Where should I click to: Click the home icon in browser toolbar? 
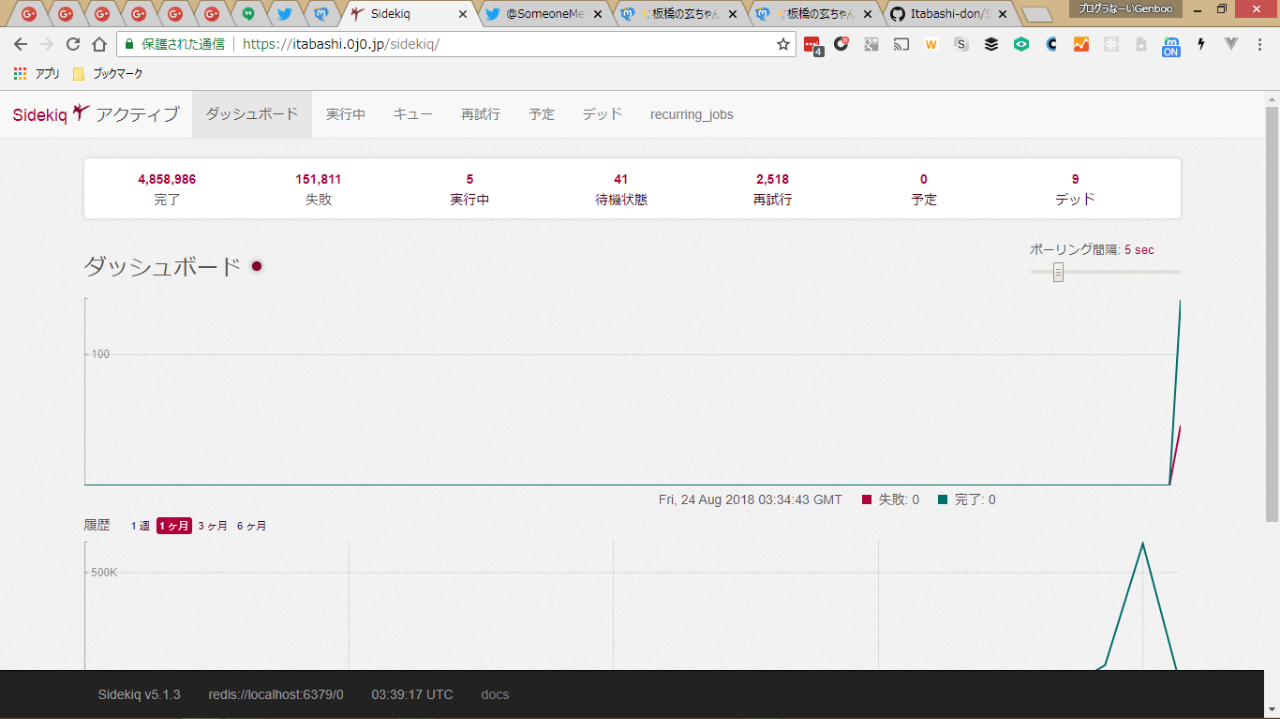[99, 44]
